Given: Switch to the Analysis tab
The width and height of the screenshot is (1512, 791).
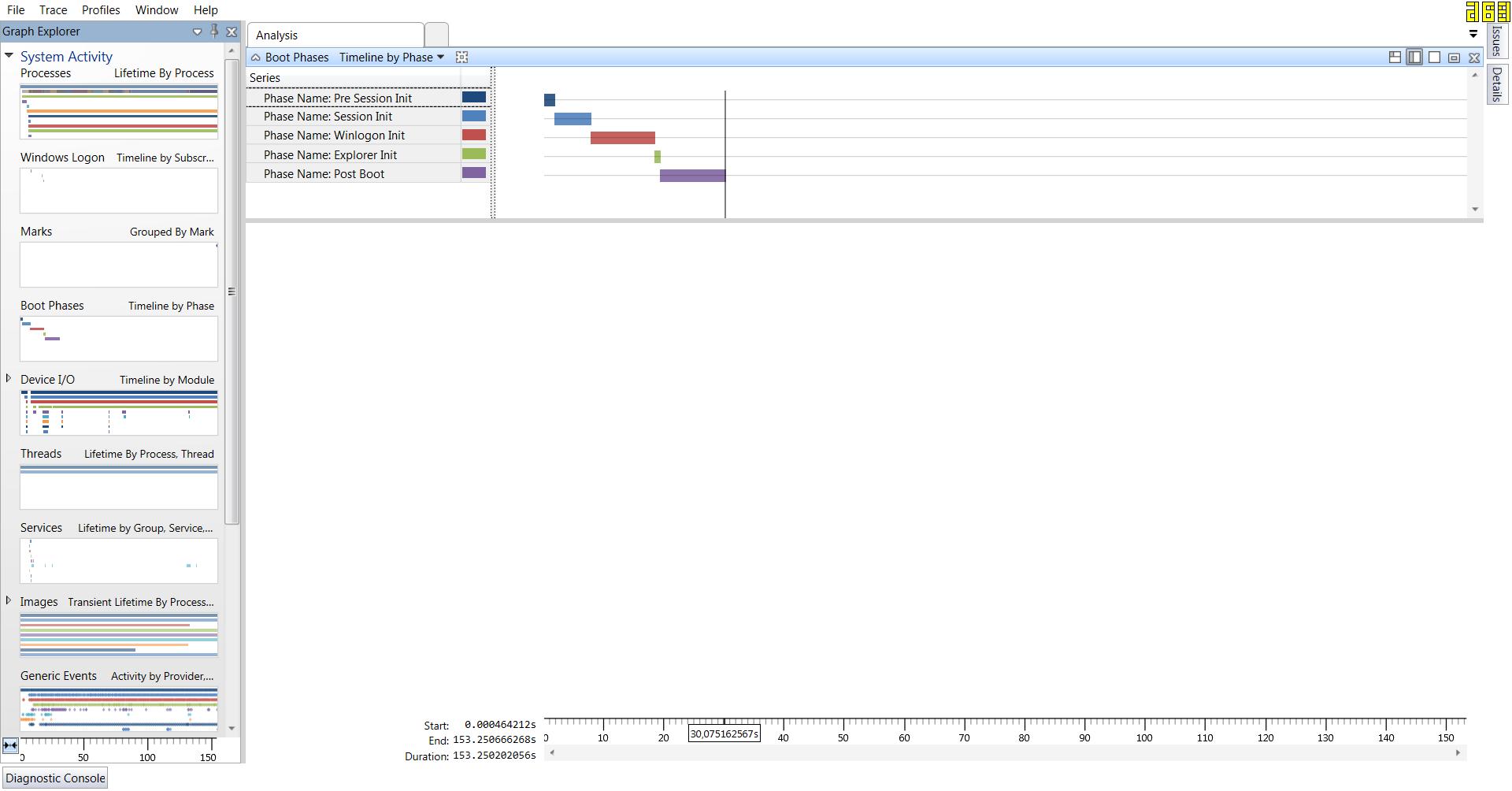Looking at the screenshot, I should (335, 35).
